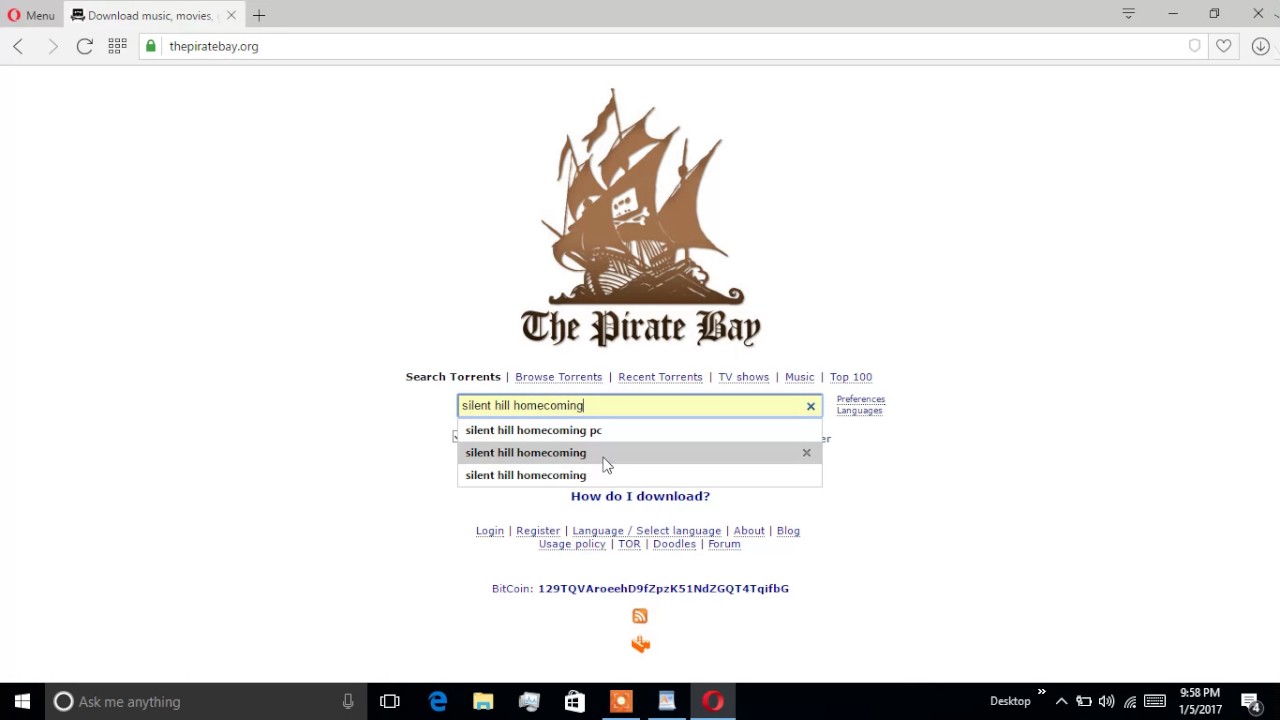The height and width of the screenshot is (720, 1280).
Task: Remove highlighted suggestion with its X
Action: (x=806, y=453)
